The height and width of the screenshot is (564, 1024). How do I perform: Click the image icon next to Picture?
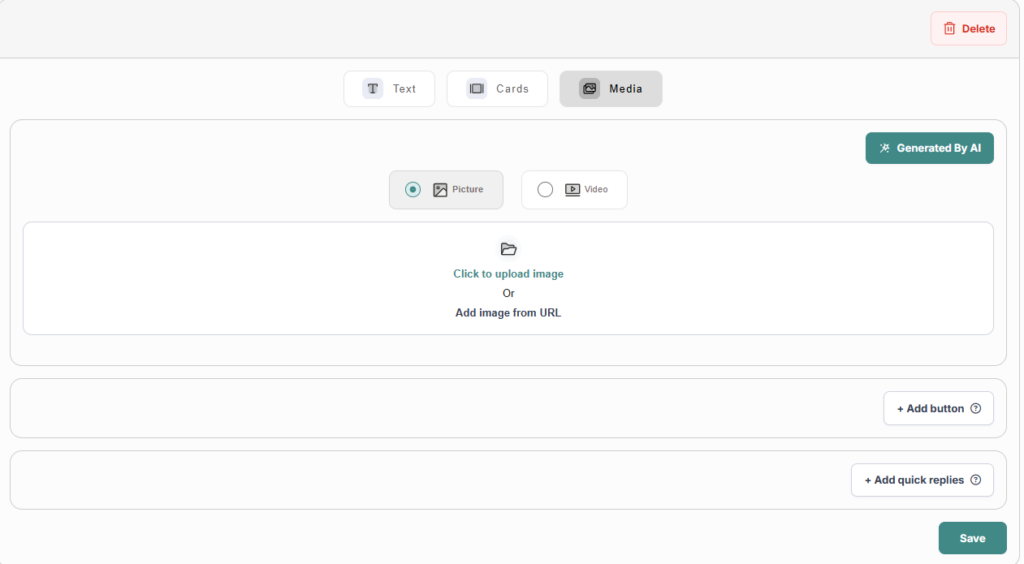pyautogui.click(x=440, y=190)
